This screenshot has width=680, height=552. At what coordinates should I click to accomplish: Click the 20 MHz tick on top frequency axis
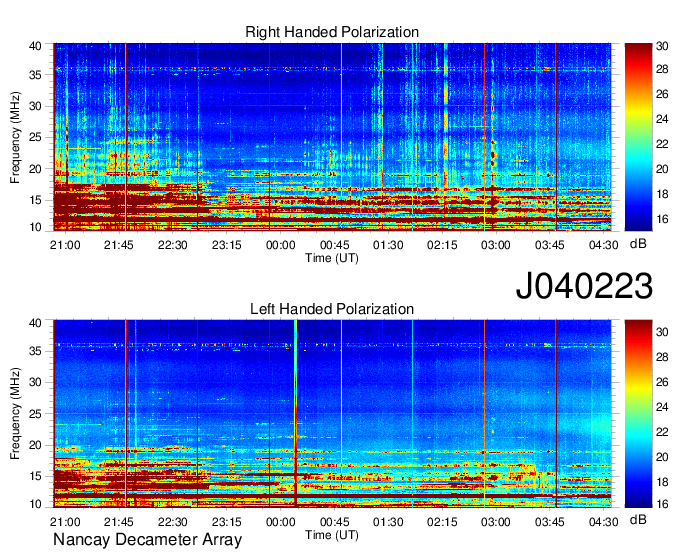pos(35,169)
